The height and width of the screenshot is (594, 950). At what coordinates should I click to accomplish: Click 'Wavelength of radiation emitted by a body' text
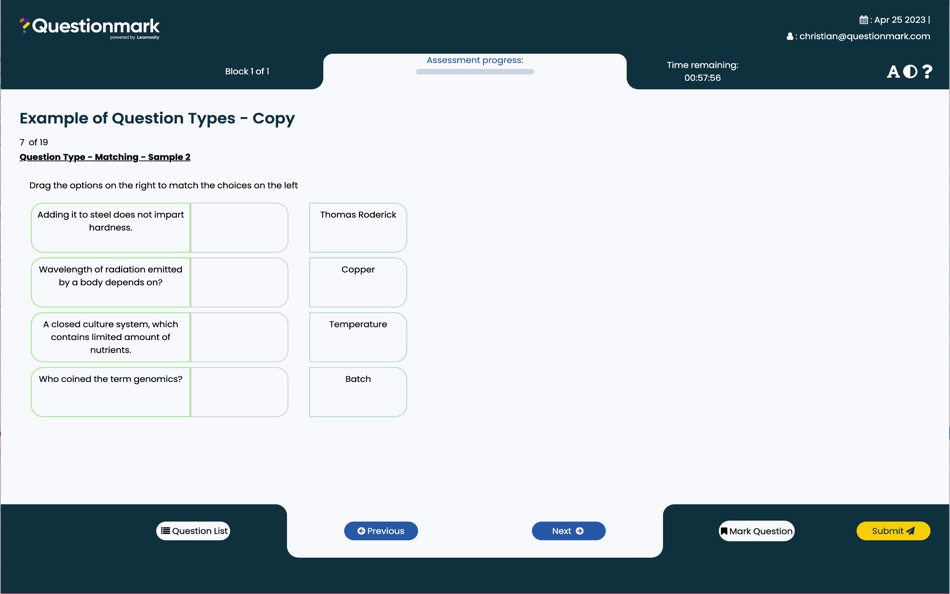click(110, 276)
